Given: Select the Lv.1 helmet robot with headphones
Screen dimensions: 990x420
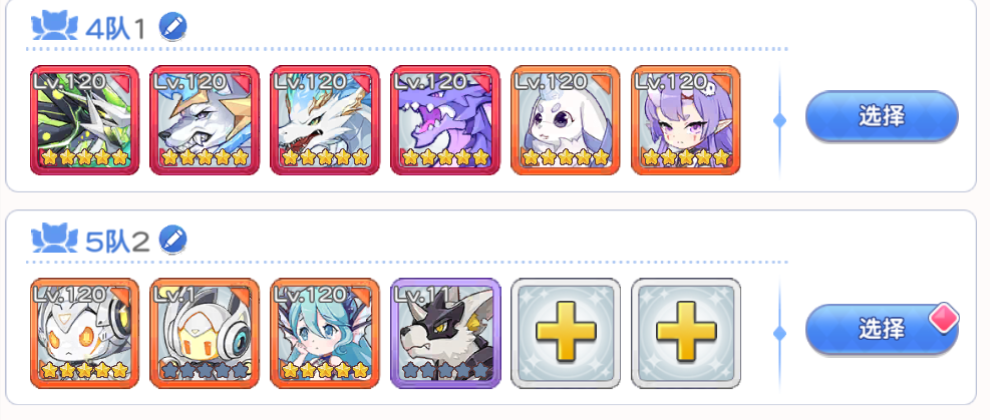Looking at the screenshot, I should click(205, 333).
